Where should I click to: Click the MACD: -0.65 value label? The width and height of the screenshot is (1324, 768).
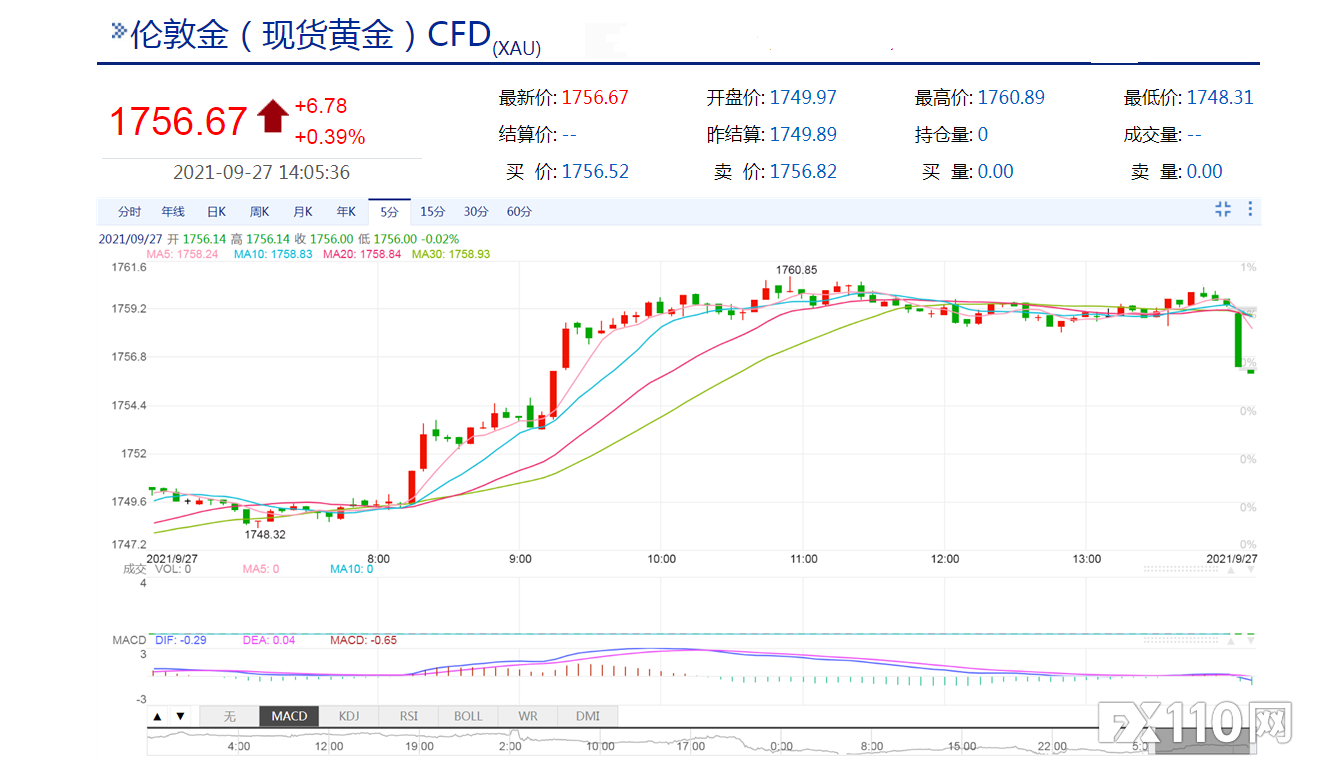363,640
